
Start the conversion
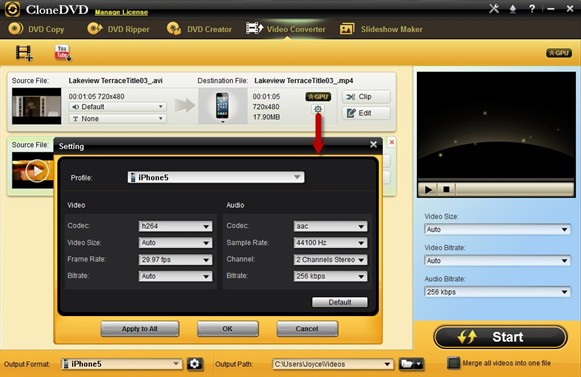pyautogui.click(x=500, y=337)
